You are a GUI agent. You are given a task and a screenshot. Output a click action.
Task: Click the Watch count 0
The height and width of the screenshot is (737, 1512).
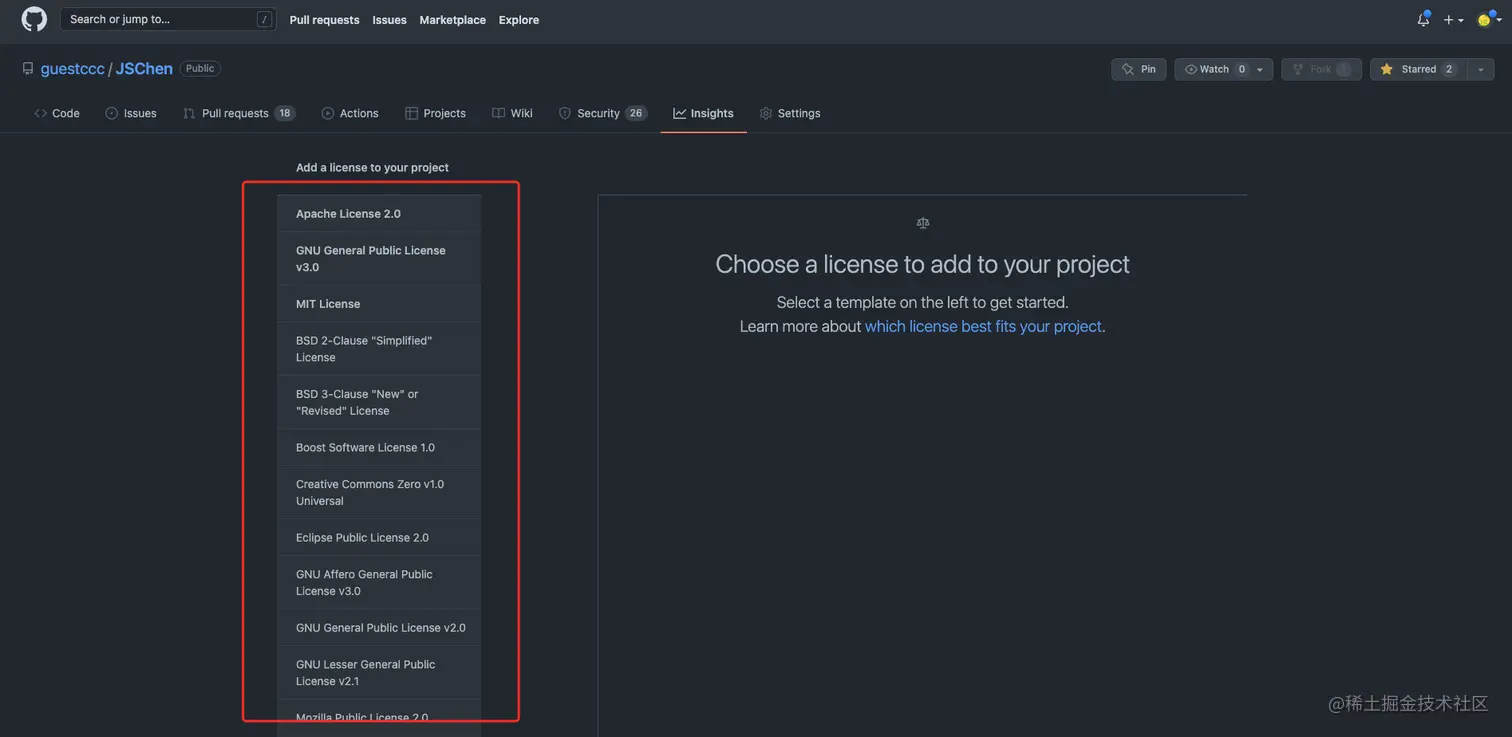coord(1242,69)
